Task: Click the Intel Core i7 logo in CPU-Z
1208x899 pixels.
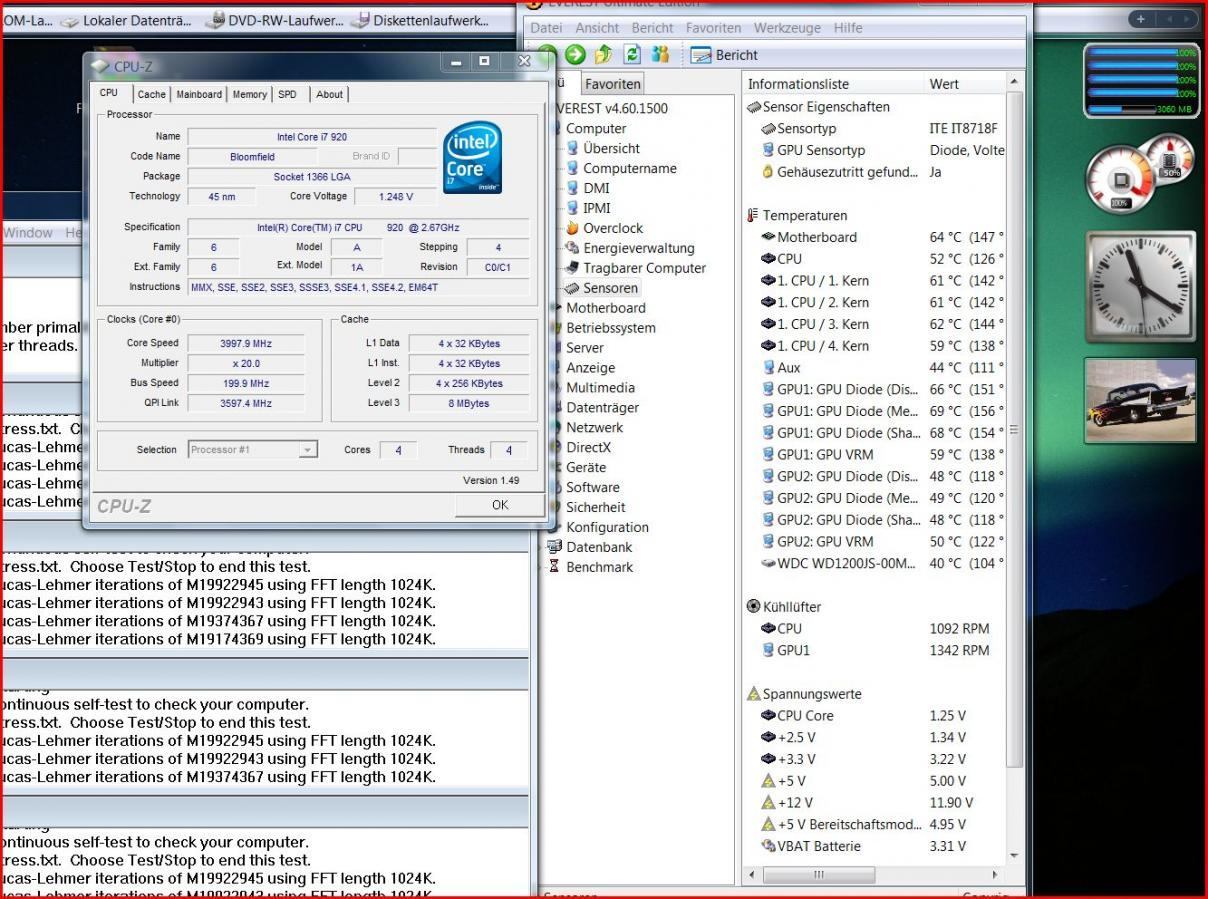Action: [x=472, y=159]
